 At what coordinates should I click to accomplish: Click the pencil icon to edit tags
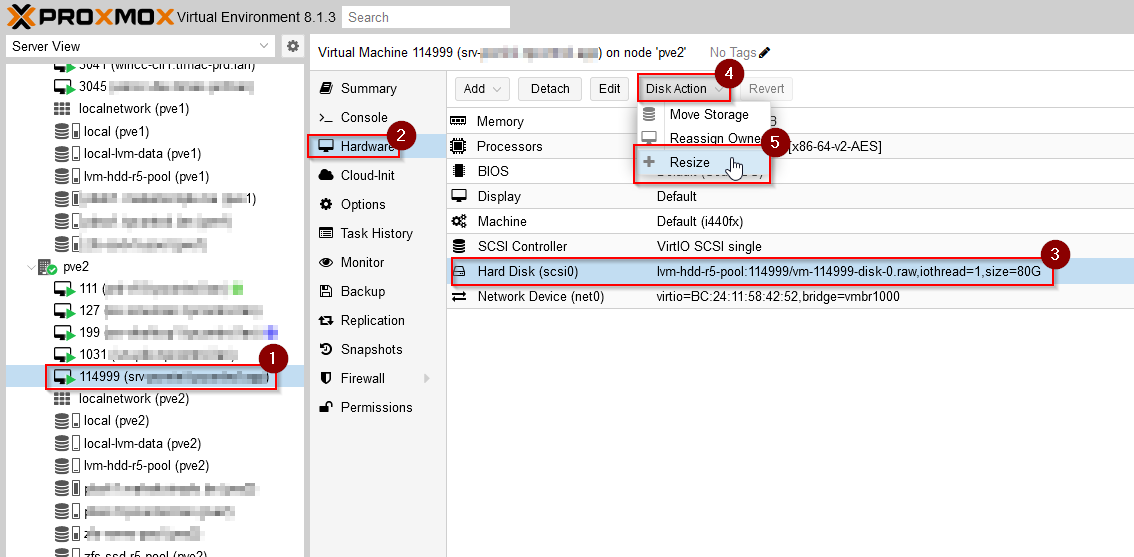click(x=765, y=52)
